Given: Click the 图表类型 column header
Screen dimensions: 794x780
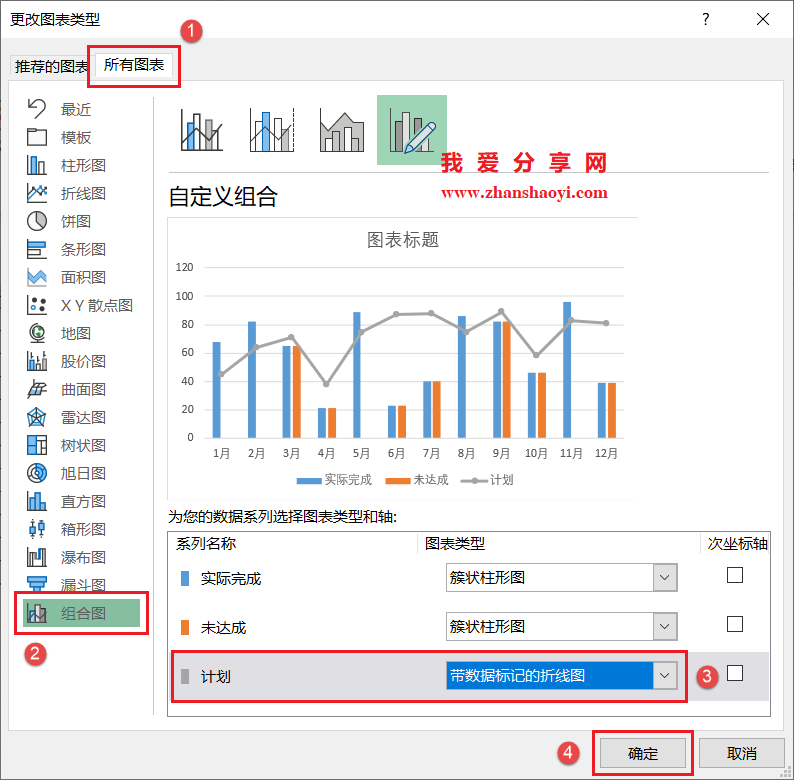Looking at the screenshot, I should click(x=455, y=543).
